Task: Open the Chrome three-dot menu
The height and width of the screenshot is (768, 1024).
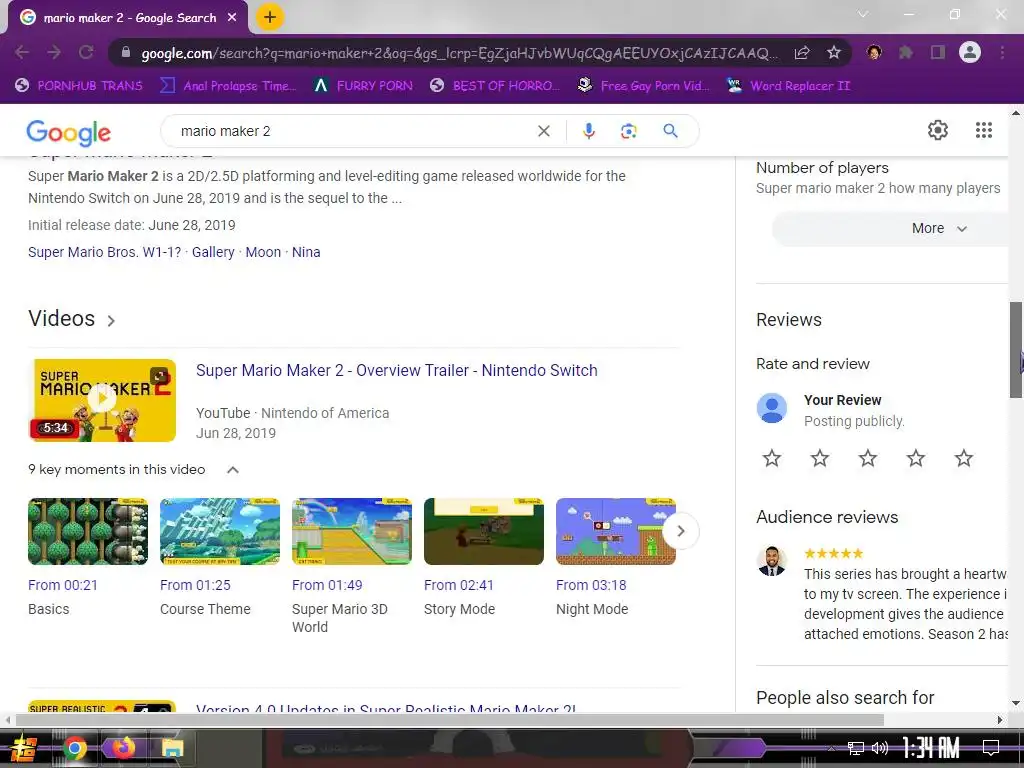Action: 1002,52
